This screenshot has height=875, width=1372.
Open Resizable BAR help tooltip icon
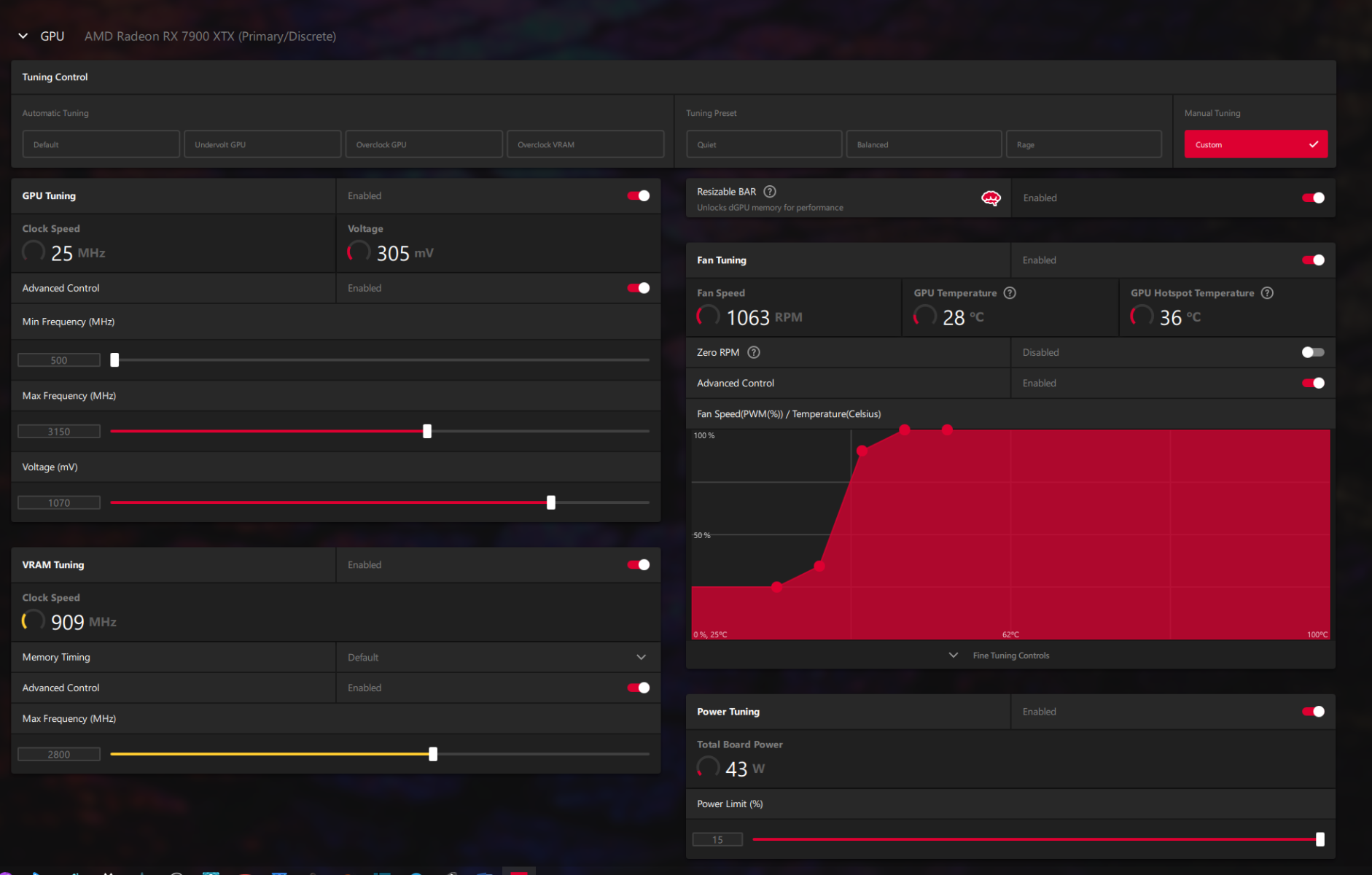tap(770, 192)
